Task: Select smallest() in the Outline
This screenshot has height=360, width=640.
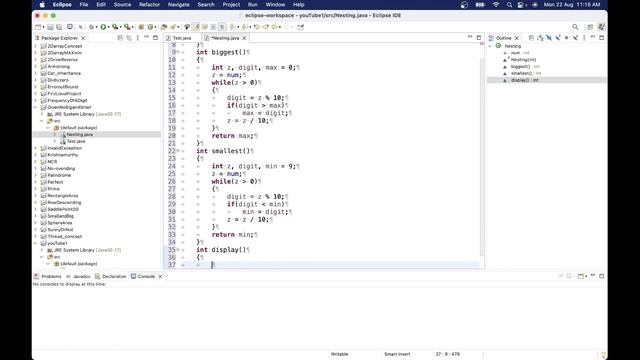Action: (521, 73)
